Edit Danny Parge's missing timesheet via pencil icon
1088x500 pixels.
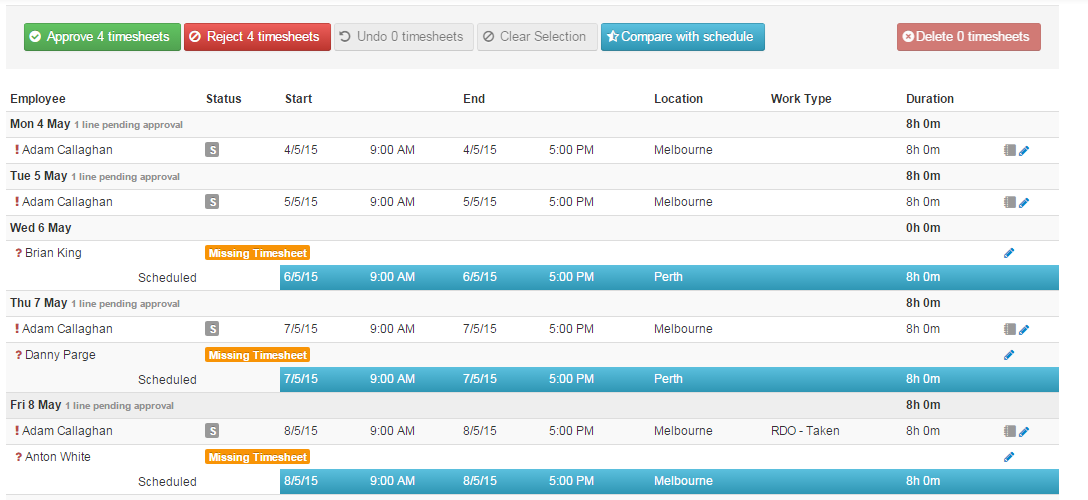point(1009,355)
